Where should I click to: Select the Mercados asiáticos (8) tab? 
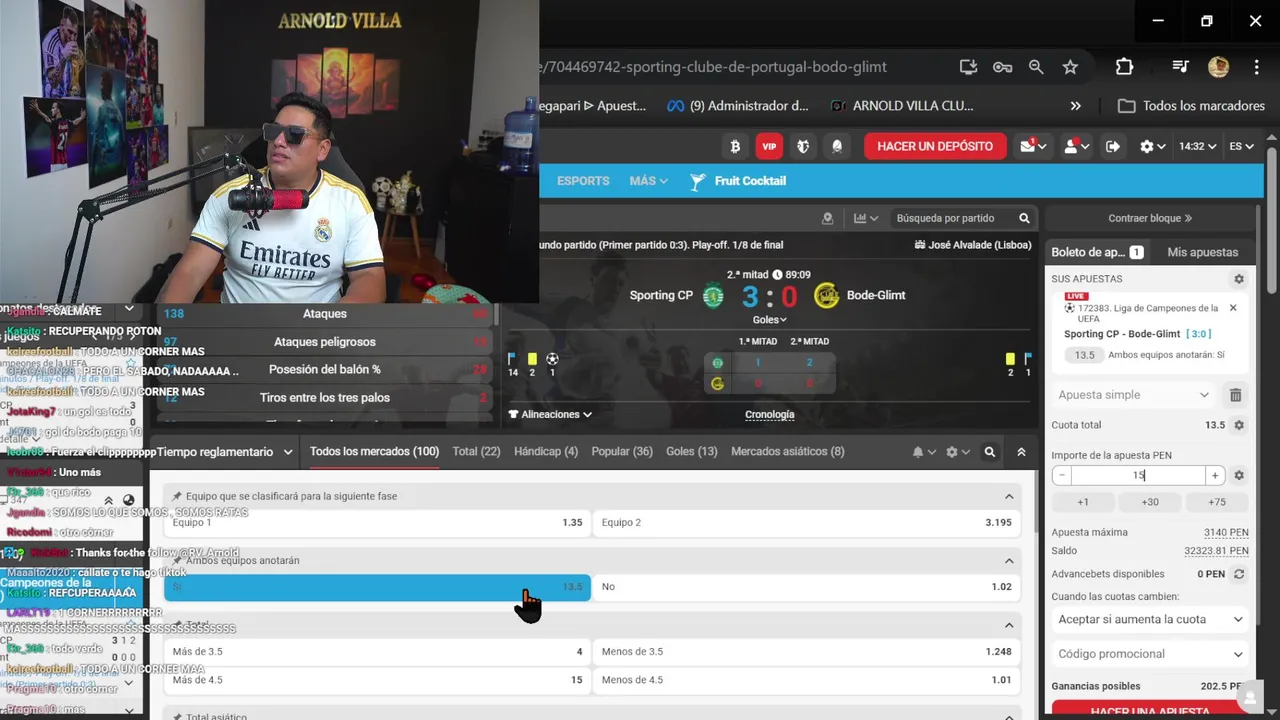point(788,452)
